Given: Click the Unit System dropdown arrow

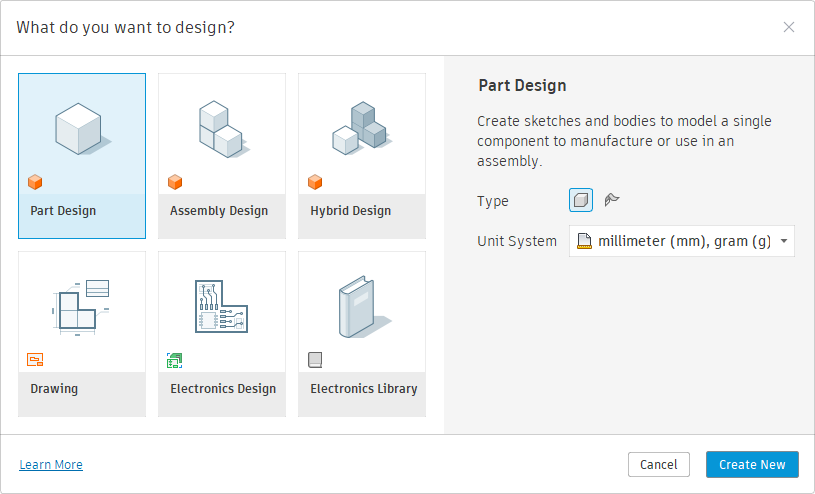Looking at the screenshot, I should (x=783, y=241).
